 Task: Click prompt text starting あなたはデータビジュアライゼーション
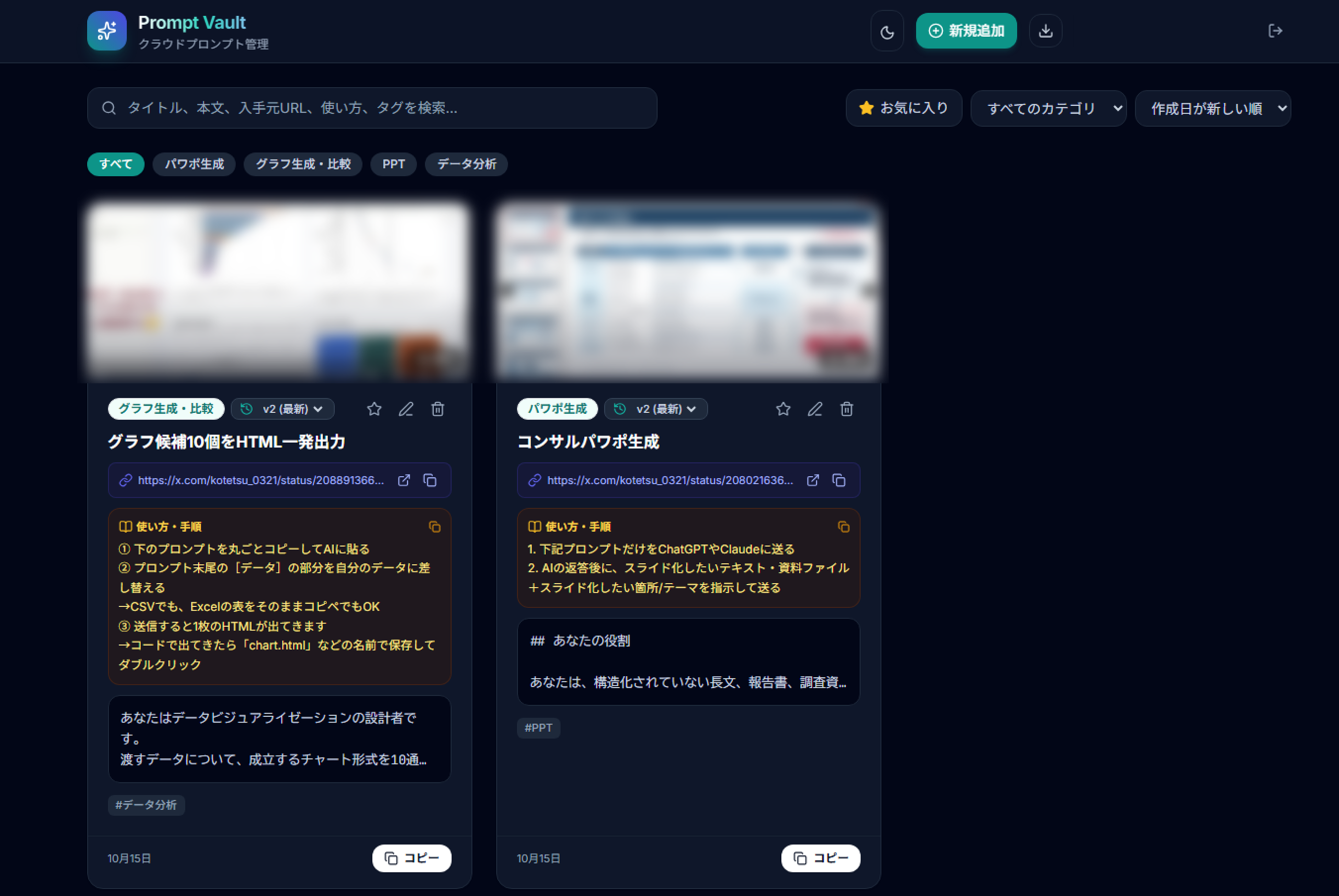[x=279, y=739]
